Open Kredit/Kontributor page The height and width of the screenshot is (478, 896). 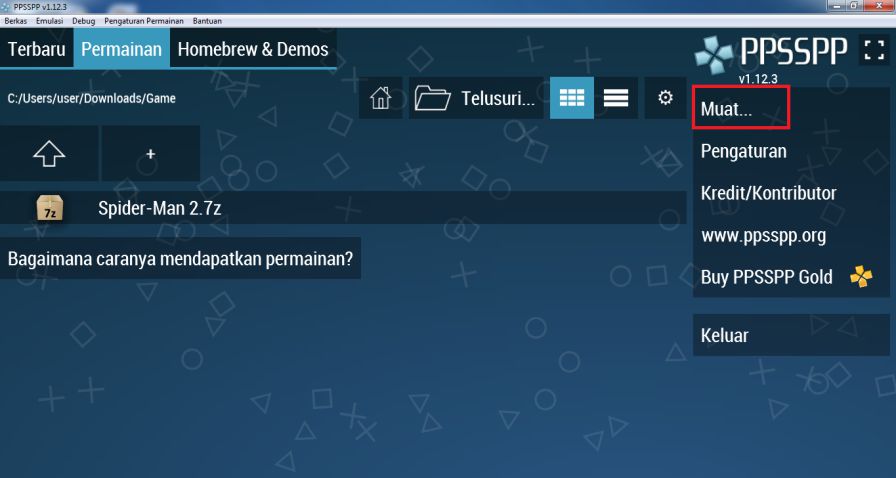pos(791,193)
